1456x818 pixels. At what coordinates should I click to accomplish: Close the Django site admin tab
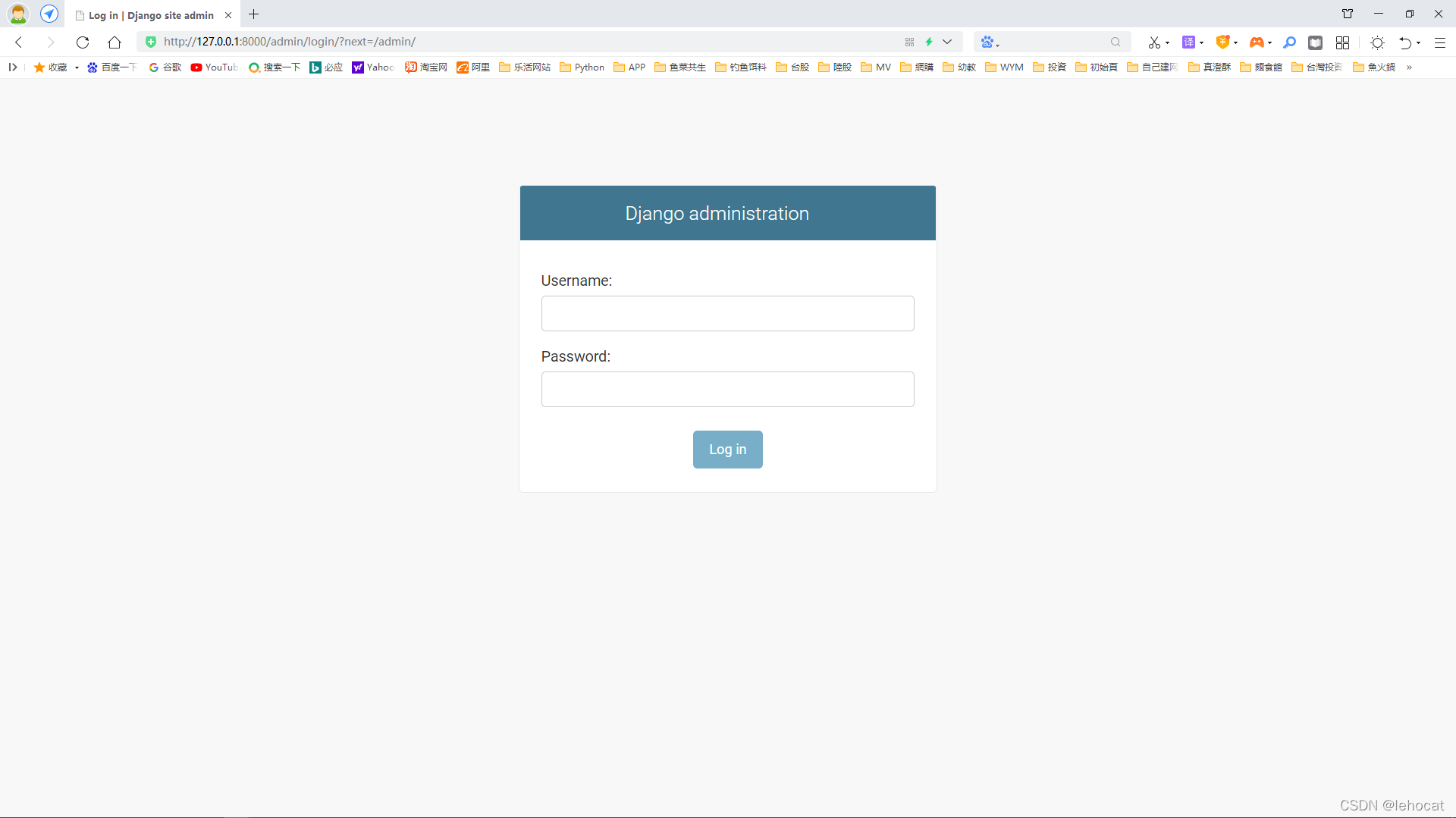click(228, 15)
